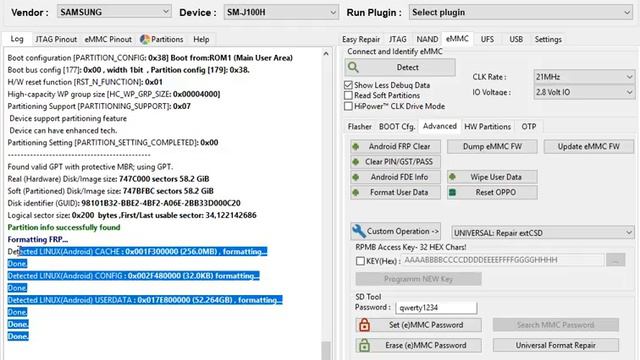This screenshot has width=640, height=360.
Task: Click the Clear PIN/GST/PASS button
Action: tap(396, 162)
